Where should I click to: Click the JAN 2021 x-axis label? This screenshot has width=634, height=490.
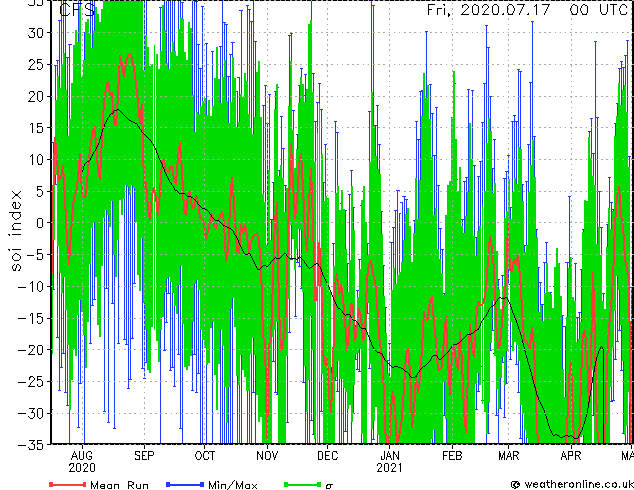click(x=389, y=462)
